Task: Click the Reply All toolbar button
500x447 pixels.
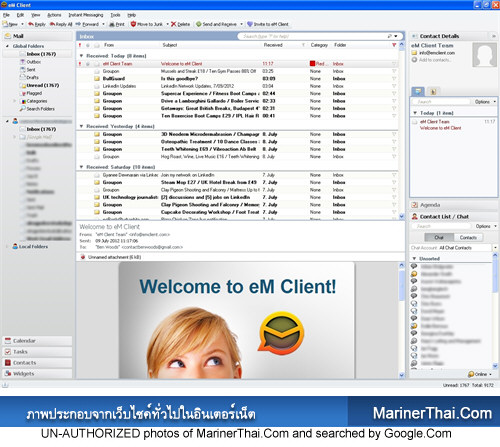Action: point(61,24)
